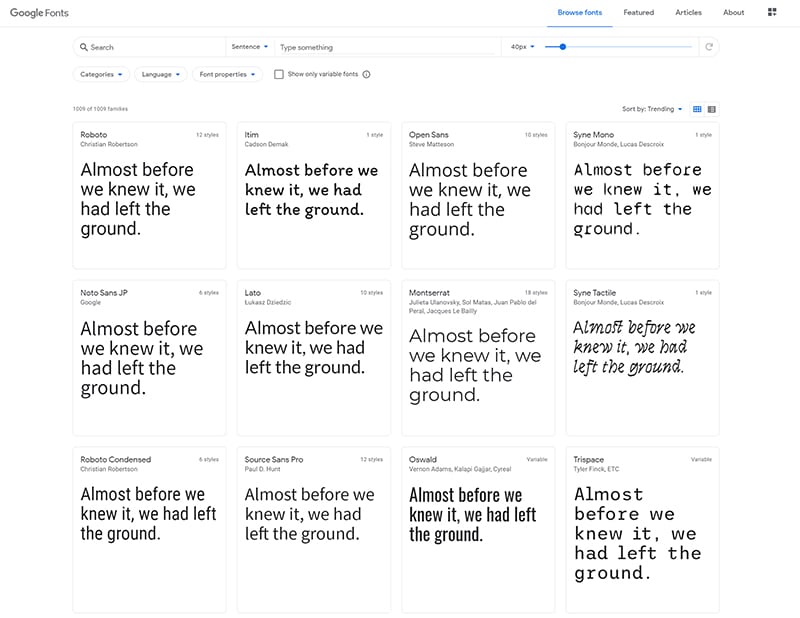The image size is (800, 618).
Task: Click Trispace font name
Action: [588, 459]
